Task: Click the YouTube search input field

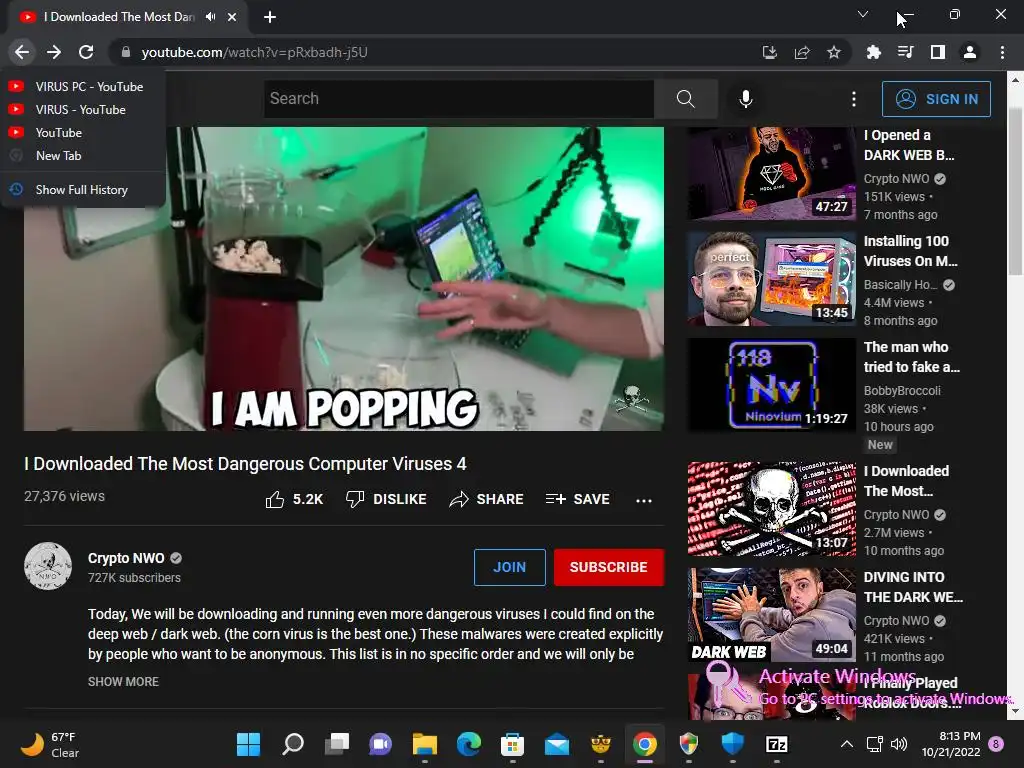Action: click(458, 99)
